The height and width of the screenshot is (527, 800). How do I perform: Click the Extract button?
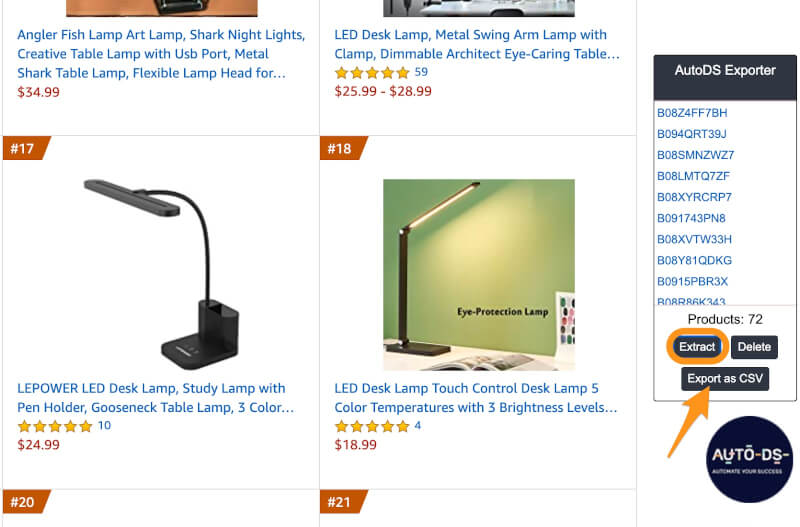pos(697,347)
